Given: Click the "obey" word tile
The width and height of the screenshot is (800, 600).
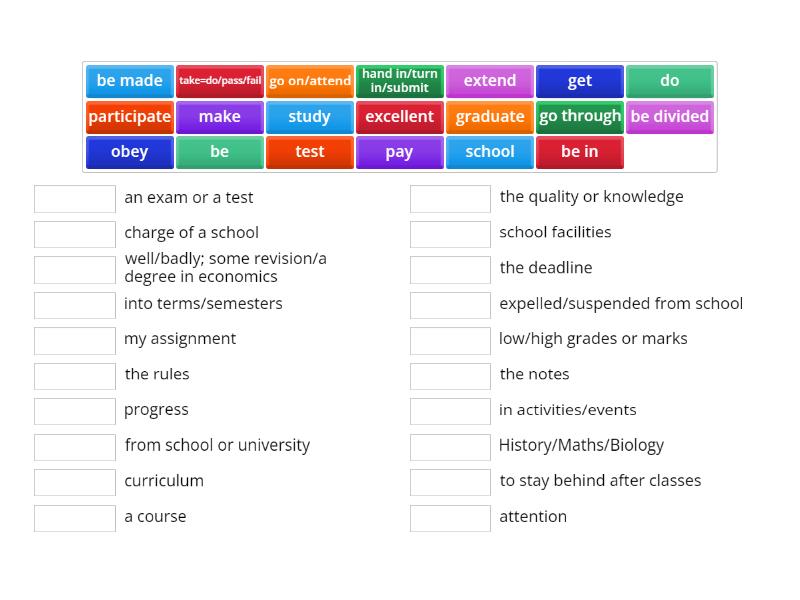Looking at the screenshot, I should [129, 152].
